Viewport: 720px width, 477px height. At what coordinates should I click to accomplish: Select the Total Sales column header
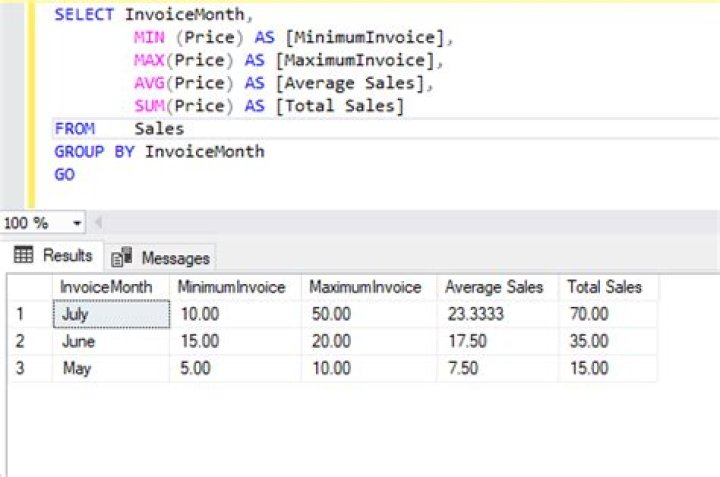point(608,287)
